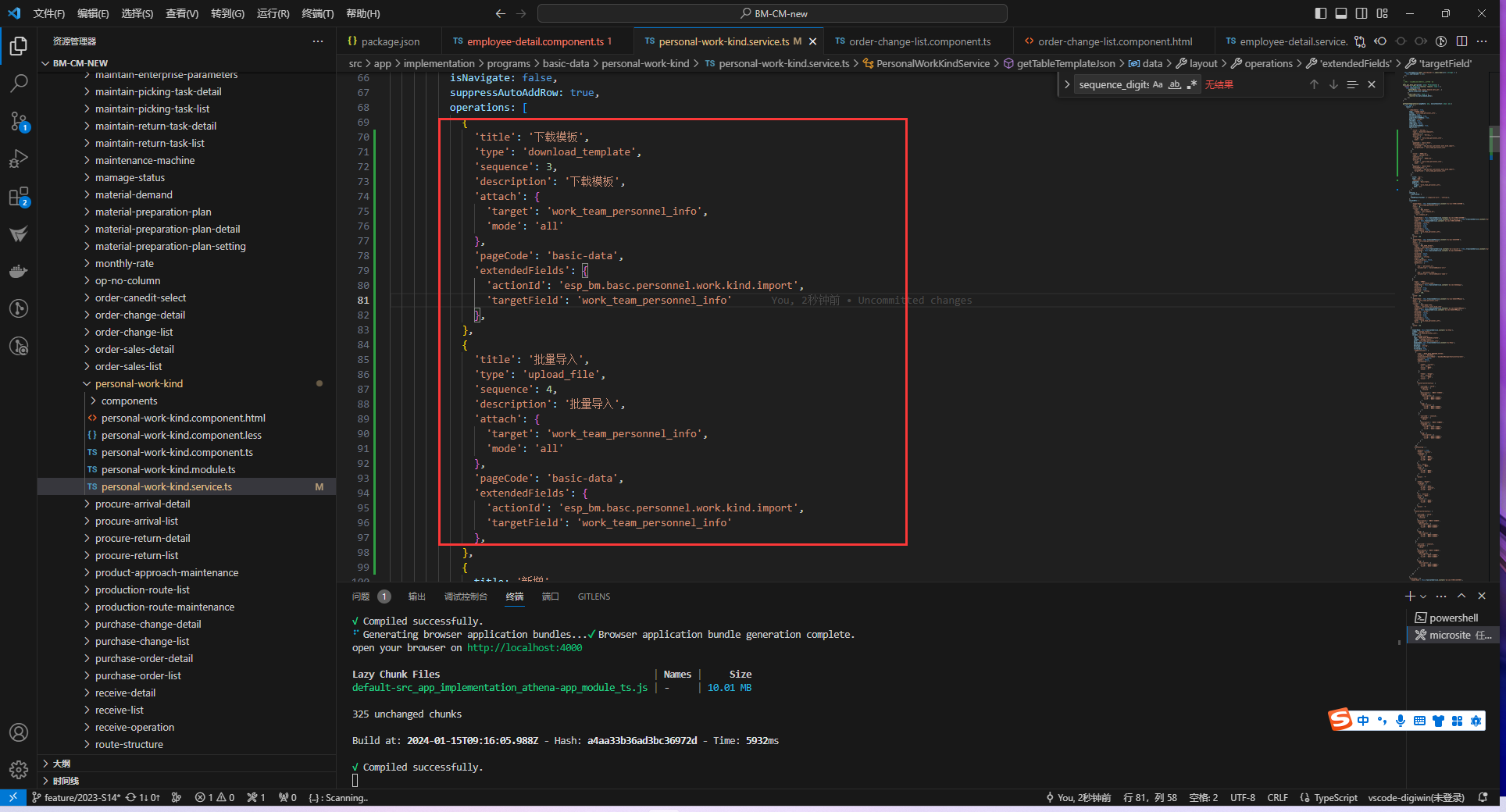Open the Extensions view
The height and width of the screenshot is (812, 1506).
pos(19,196)
